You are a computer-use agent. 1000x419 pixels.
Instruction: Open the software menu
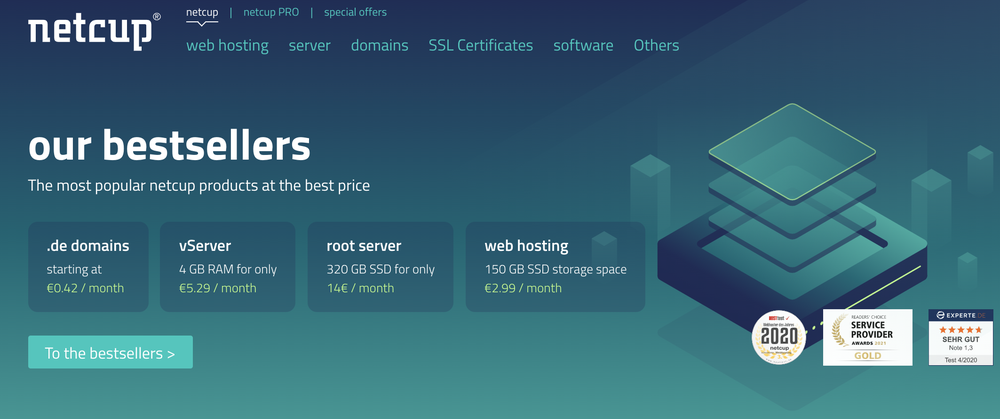[584, 45]
